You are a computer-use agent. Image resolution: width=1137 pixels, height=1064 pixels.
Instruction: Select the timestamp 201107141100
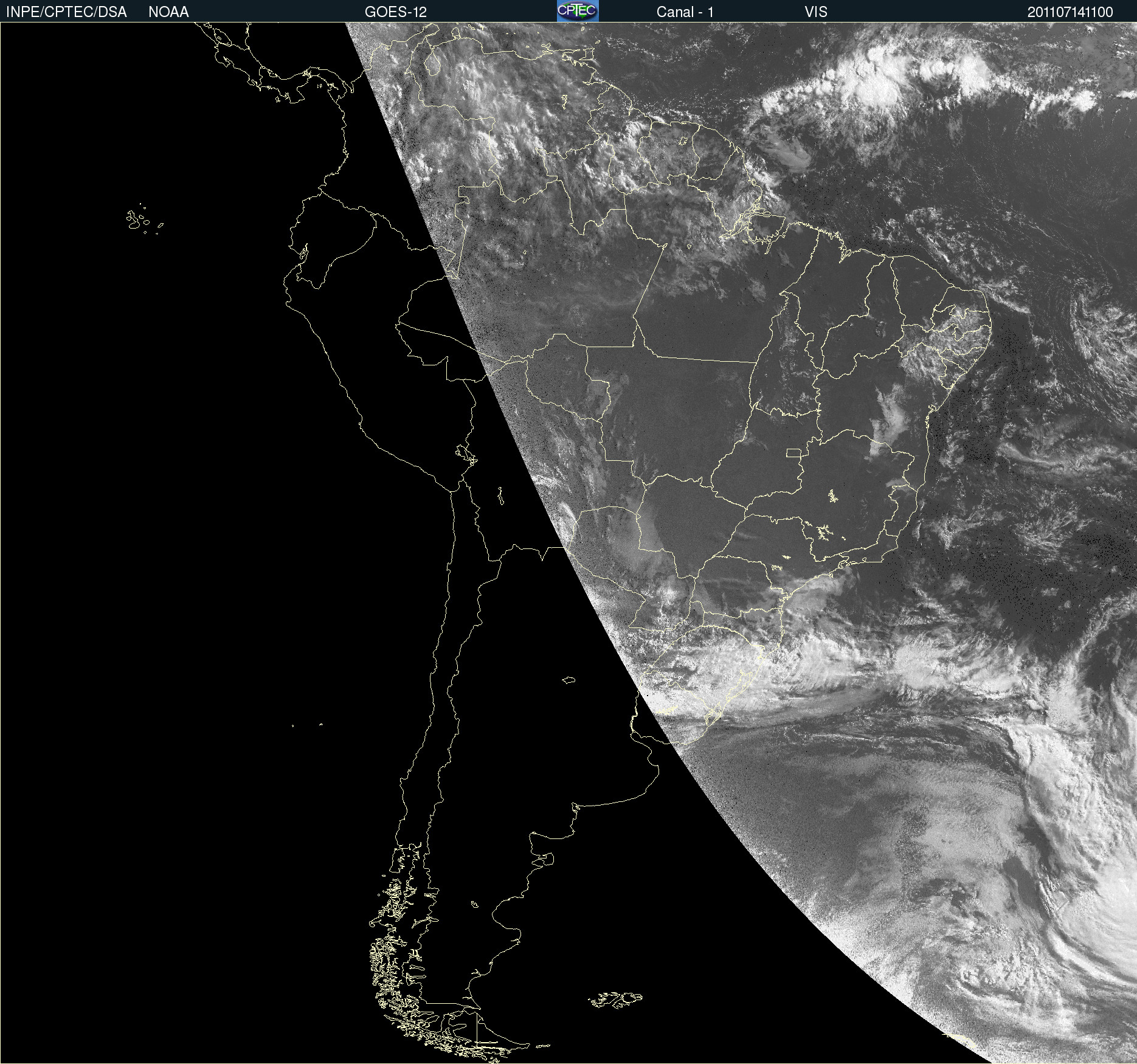coord(1070,12)
